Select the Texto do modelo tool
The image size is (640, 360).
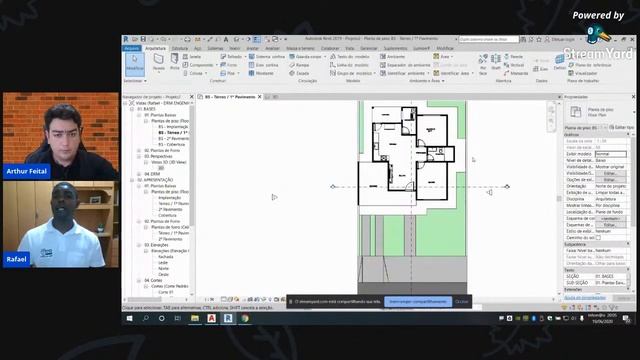[349, 57]
